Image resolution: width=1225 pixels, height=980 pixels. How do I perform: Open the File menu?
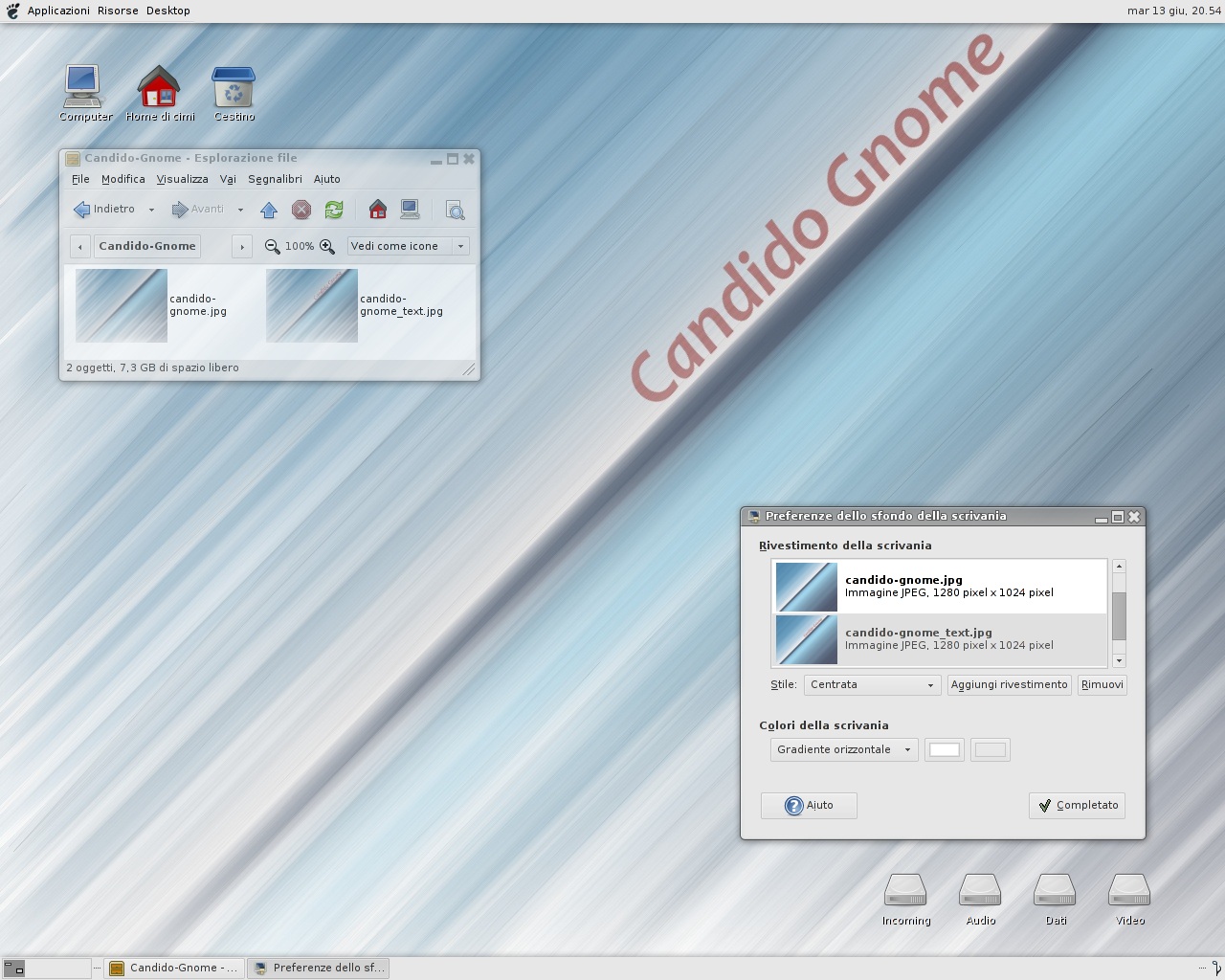80,179
